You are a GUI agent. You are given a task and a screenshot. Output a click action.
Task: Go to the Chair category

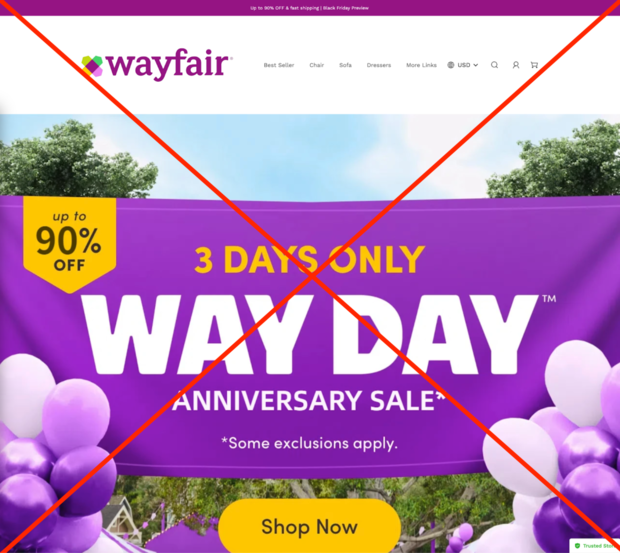click(x=316, y=65)
